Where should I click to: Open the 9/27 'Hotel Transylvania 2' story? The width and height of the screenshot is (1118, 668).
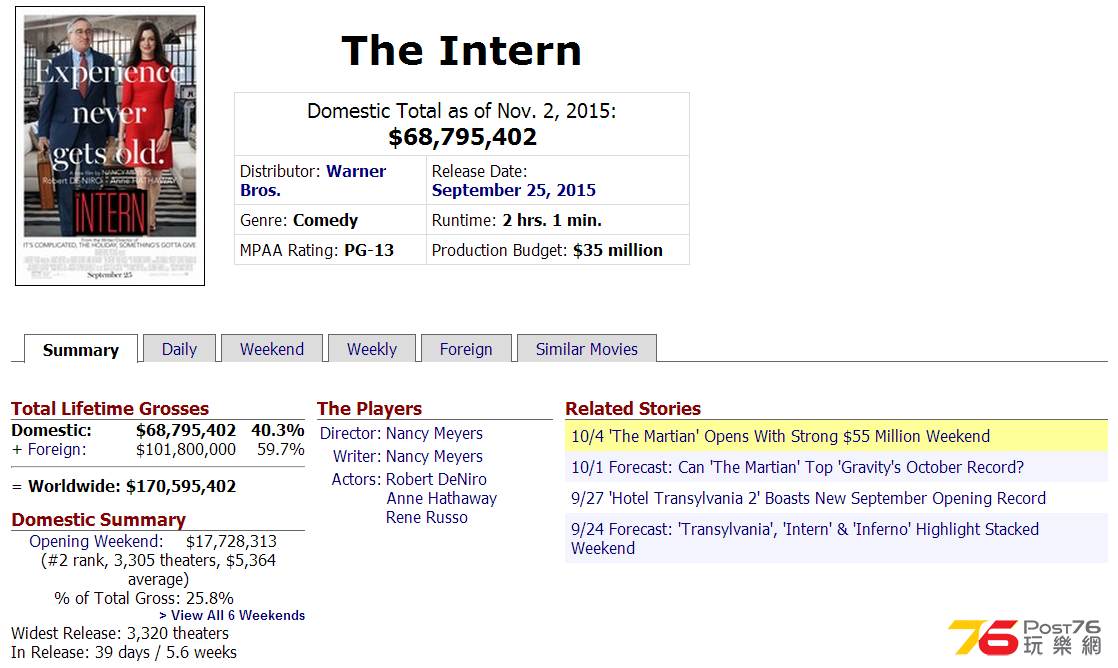tap(808, 498)
